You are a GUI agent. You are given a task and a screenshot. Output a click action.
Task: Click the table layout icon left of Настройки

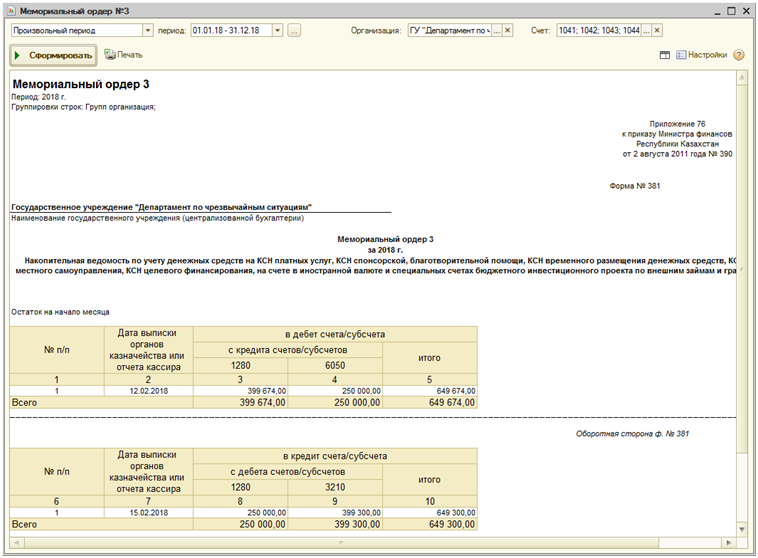(x=664, y=55)
